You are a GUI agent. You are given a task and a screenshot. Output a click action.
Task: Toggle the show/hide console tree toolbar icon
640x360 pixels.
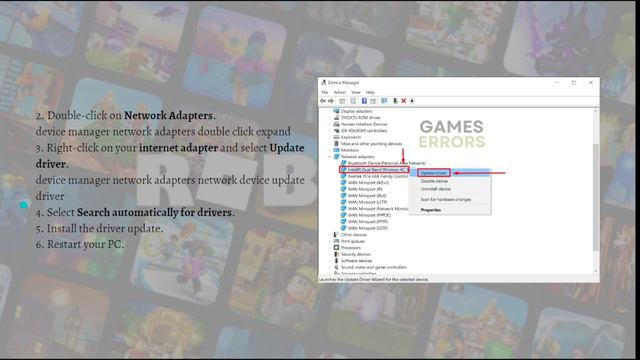point(342,101)
